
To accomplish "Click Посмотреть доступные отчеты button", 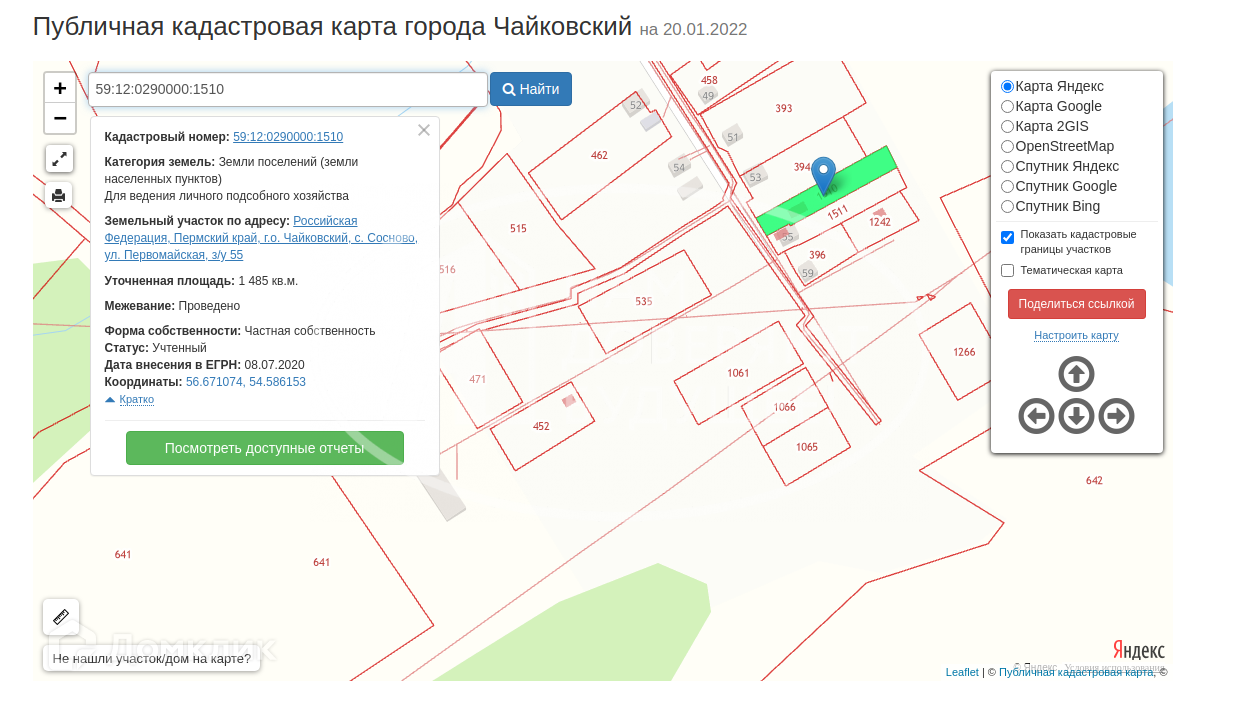I will pyautogui.click(x=265, y=448).
